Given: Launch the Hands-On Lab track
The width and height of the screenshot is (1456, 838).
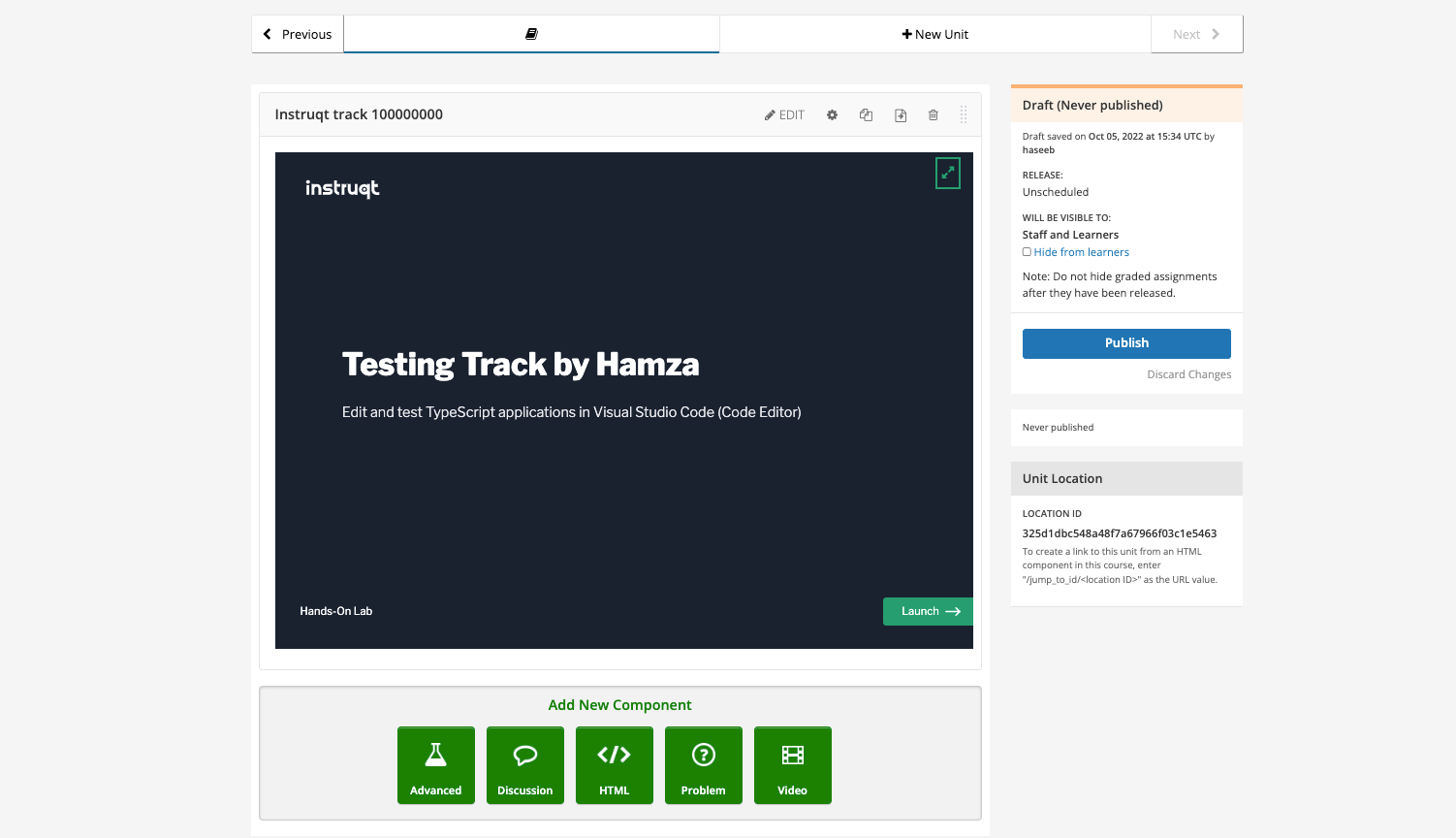Looking at the screenshot, I should (x=927, y=611).
